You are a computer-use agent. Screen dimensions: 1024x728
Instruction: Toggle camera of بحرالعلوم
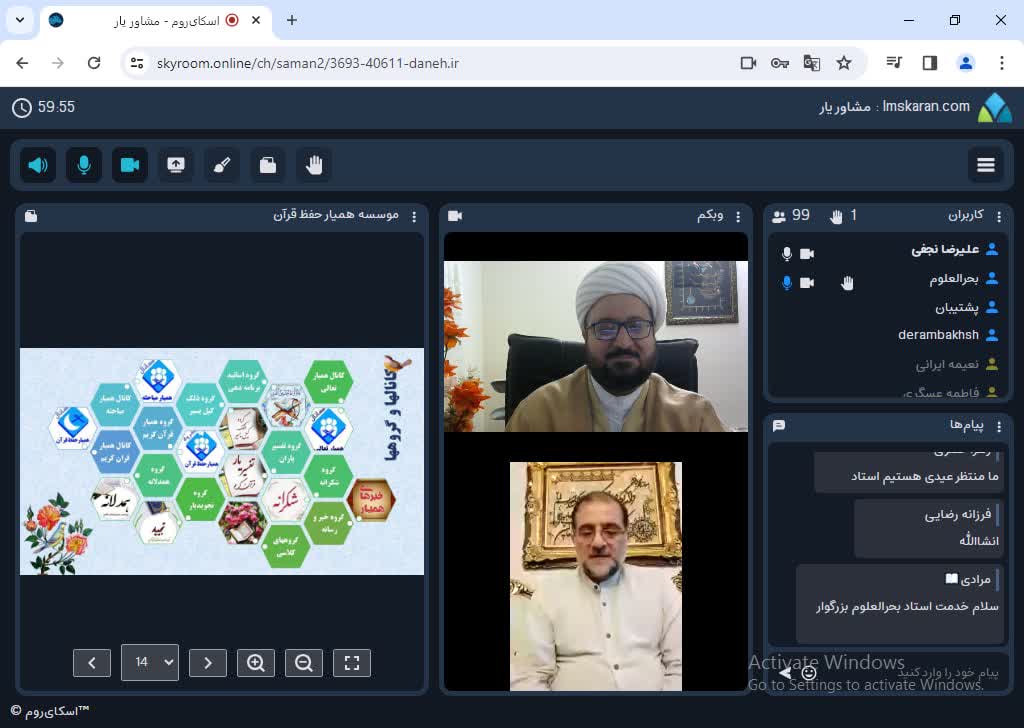807,283
